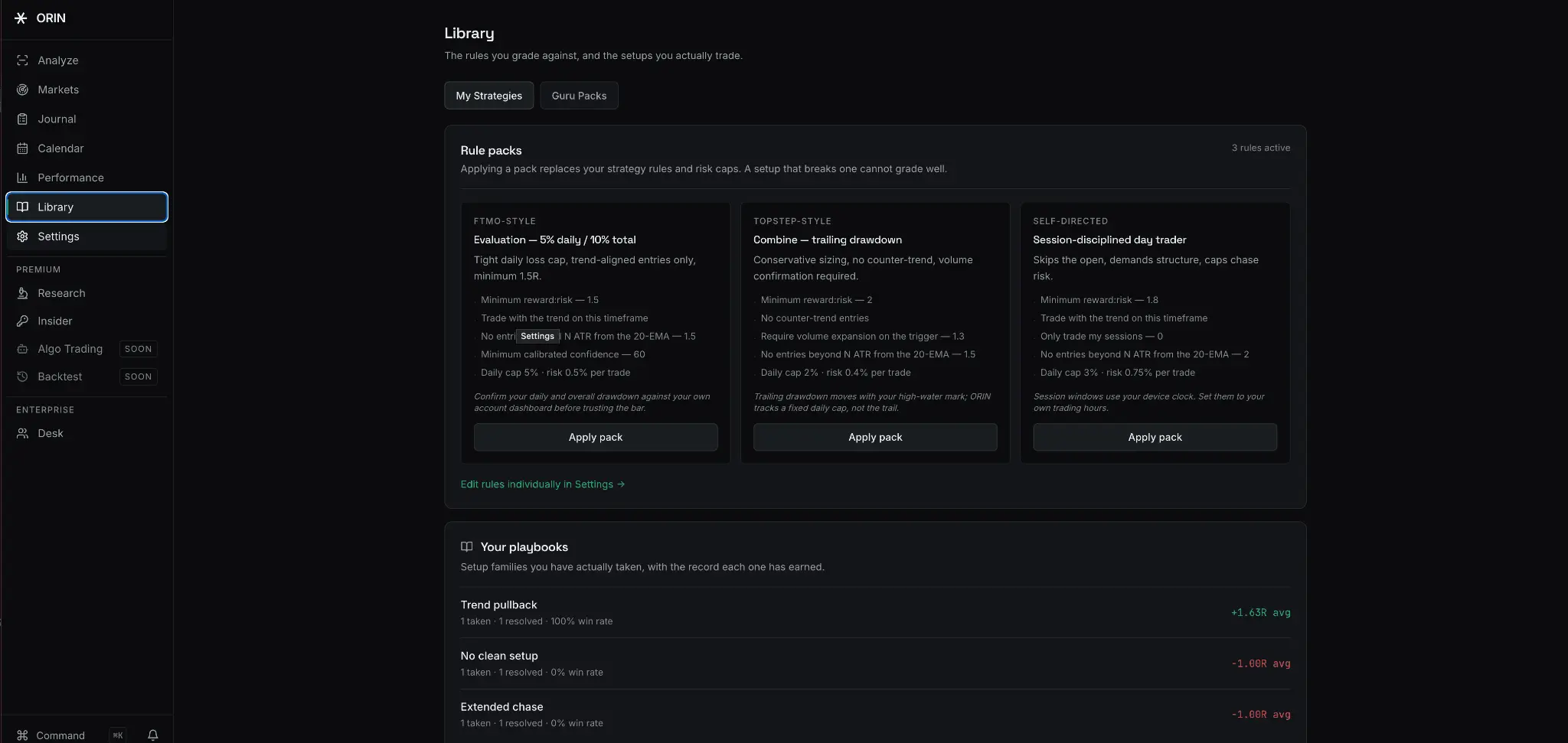Click the Library book icon in sidebar
The image size is (1568, 743).
pos(22,207)
